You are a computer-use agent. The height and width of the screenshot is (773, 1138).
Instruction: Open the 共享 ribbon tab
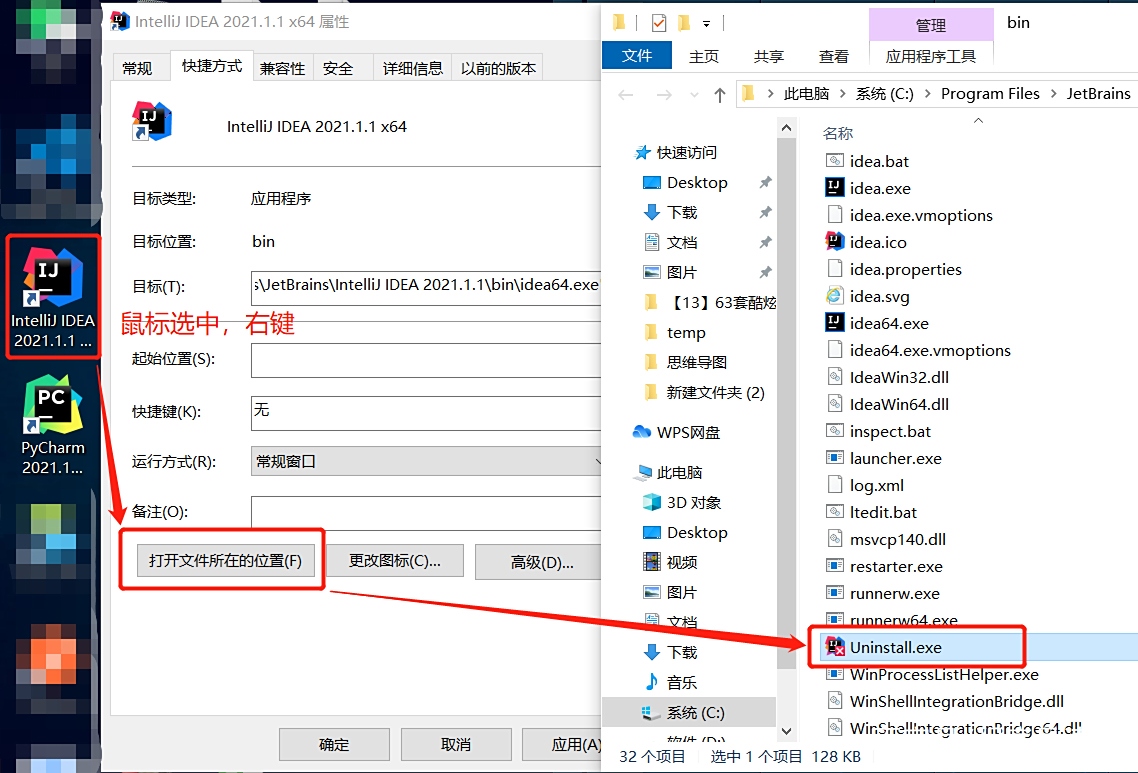pos(769,56)
